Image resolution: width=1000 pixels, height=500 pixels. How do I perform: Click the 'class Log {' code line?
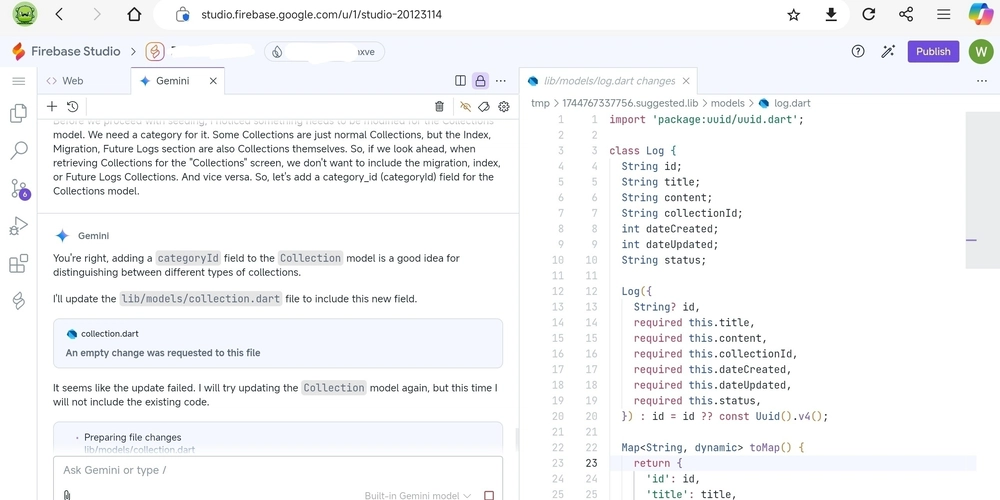(643, 151)
